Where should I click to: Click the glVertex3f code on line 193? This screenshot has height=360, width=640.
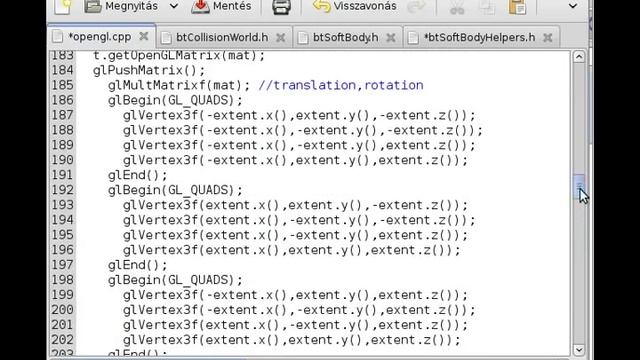coord(296,205)
